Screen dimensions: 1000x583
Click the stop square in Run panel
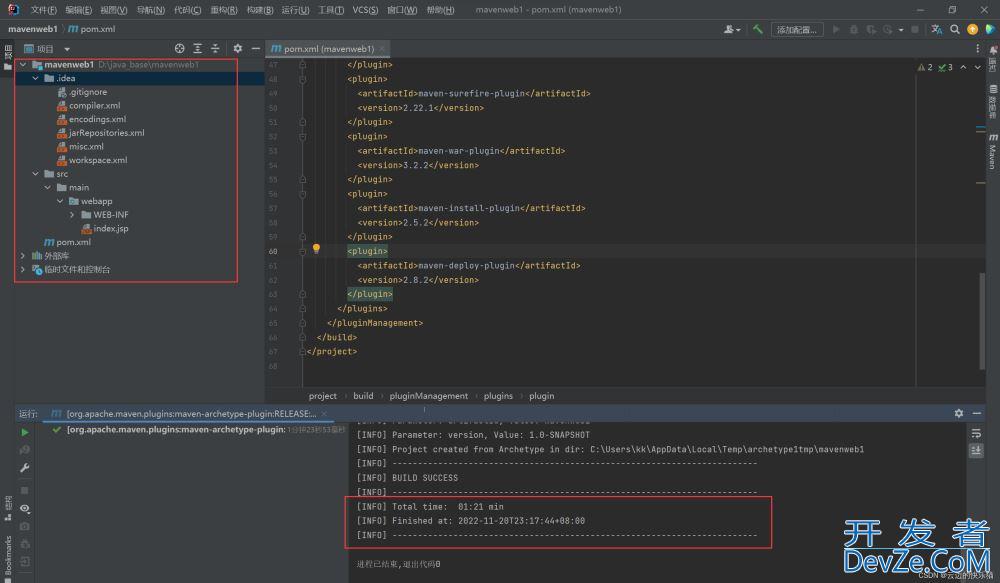coord(24,490)
